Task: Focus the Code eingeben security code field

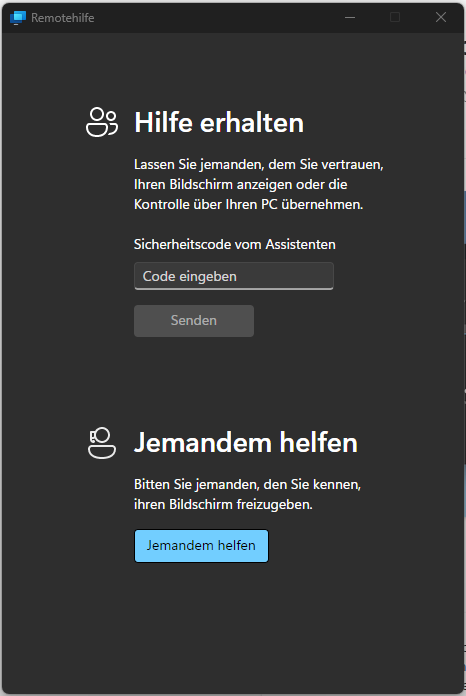Action: 234,276
